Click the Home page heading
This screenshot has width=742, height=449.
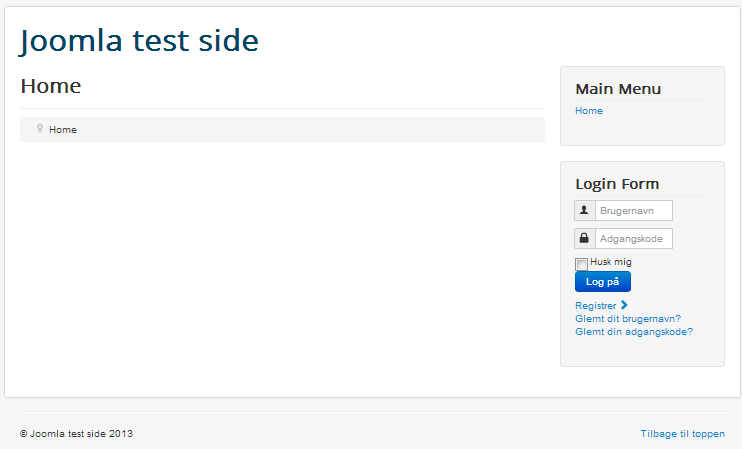click(x=51, y=86)
